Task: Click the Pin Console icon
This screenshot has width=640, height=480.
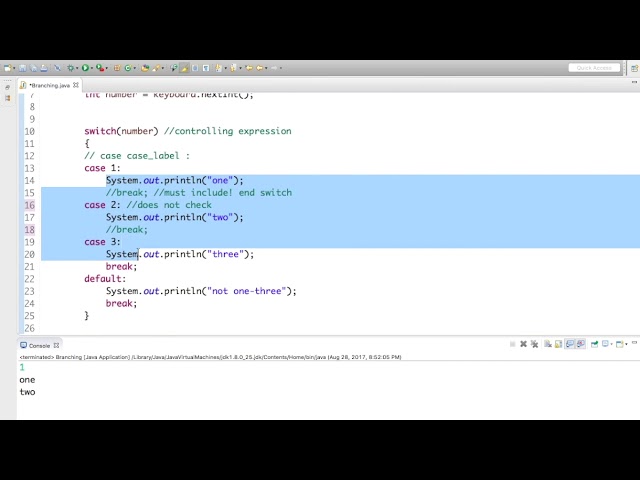Action: click(594, 344)
